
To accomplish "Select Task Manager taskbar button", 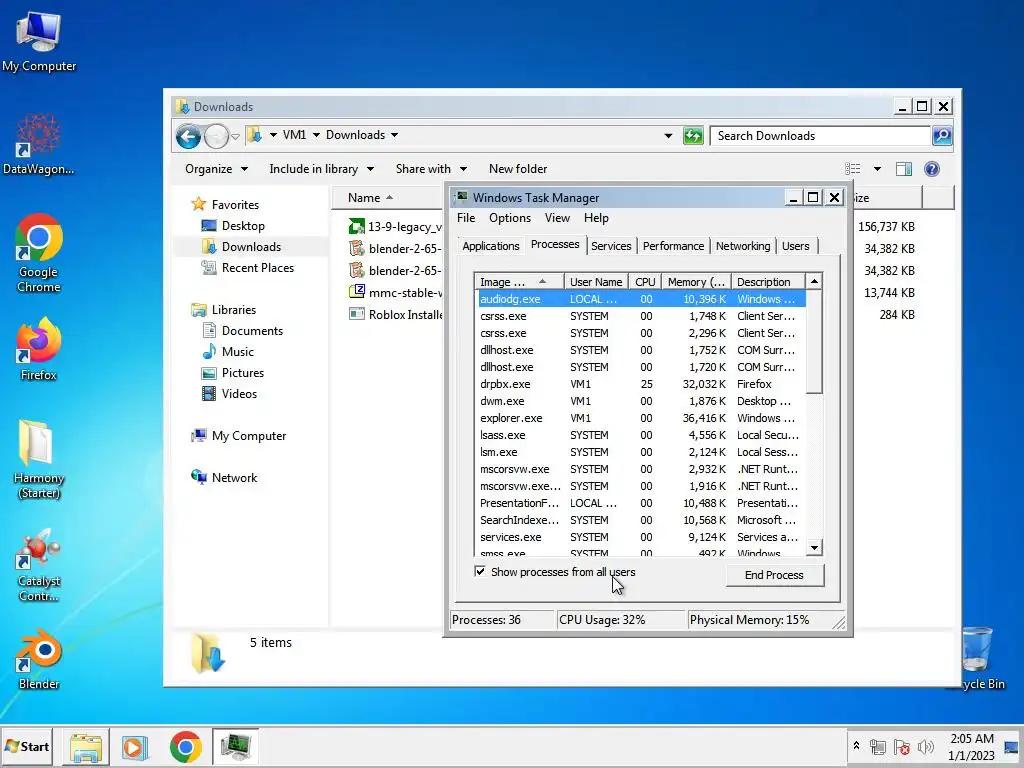I will 236,747.
